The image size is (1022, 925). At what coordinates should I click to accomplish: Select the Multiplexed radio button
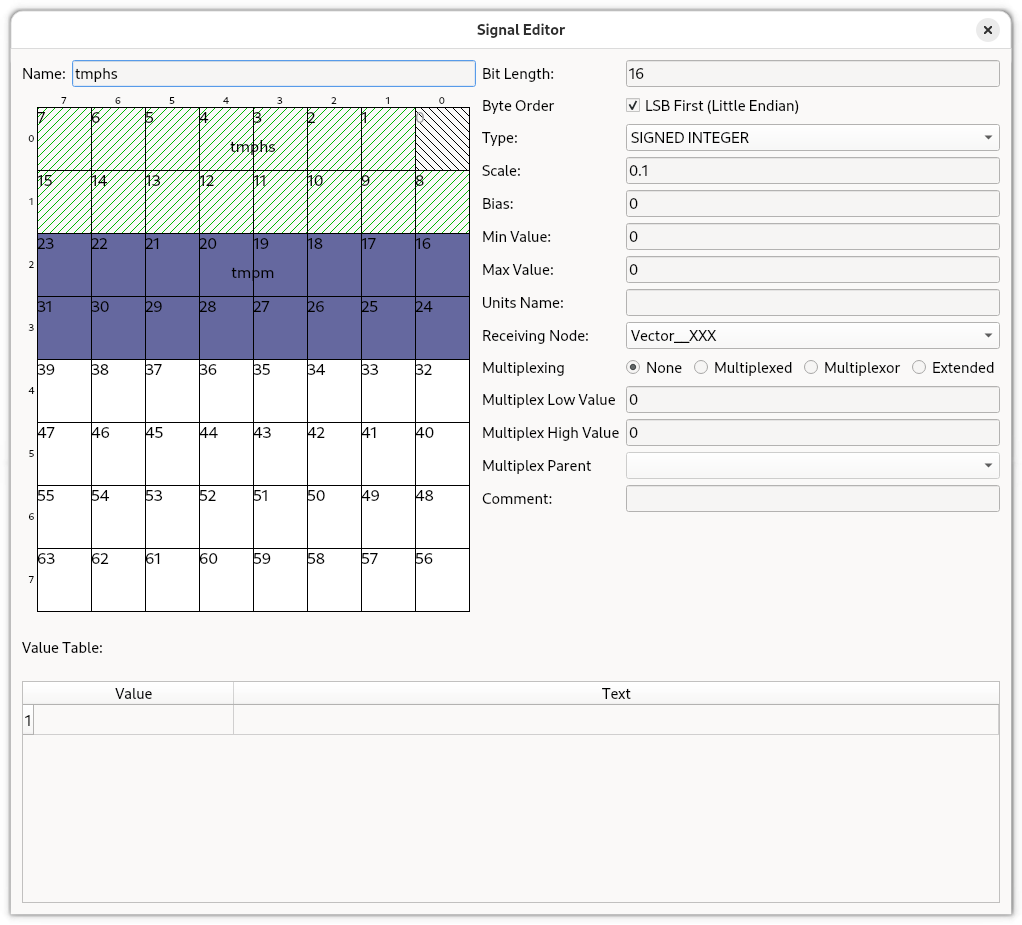[x=701, y=368]
